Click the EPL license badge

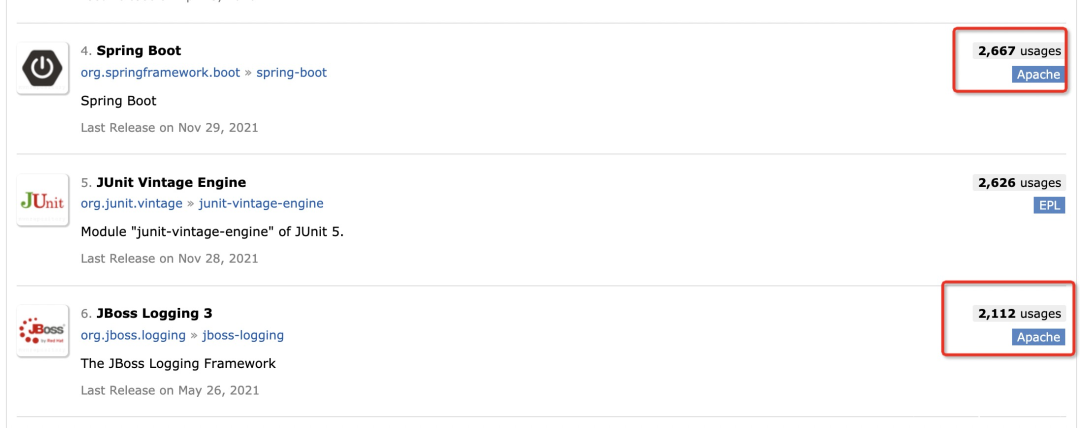click(1049, 206)
